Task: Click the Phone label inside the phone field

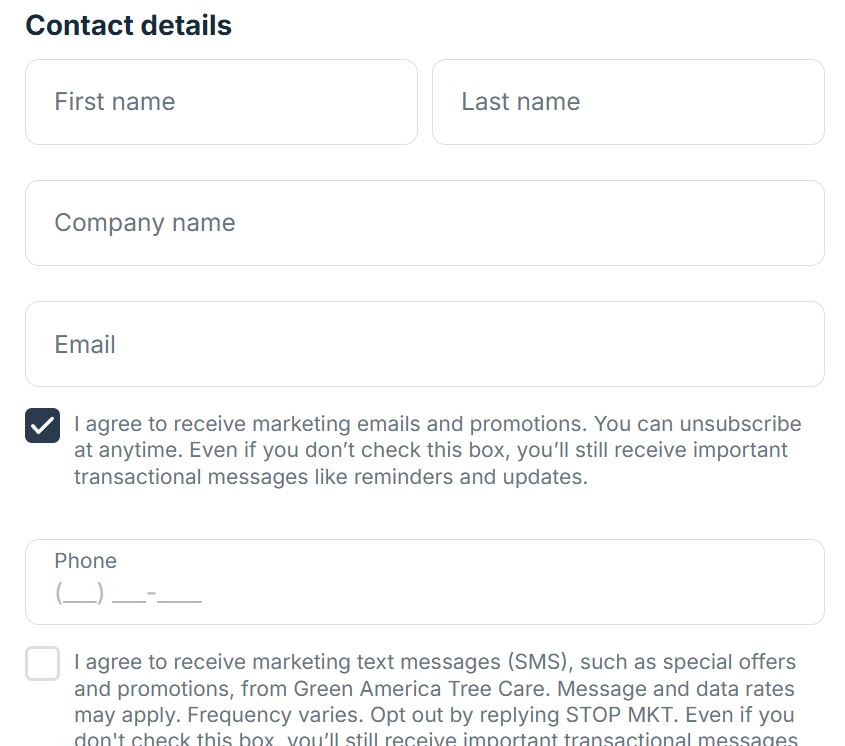Action: tap(86, 561)
